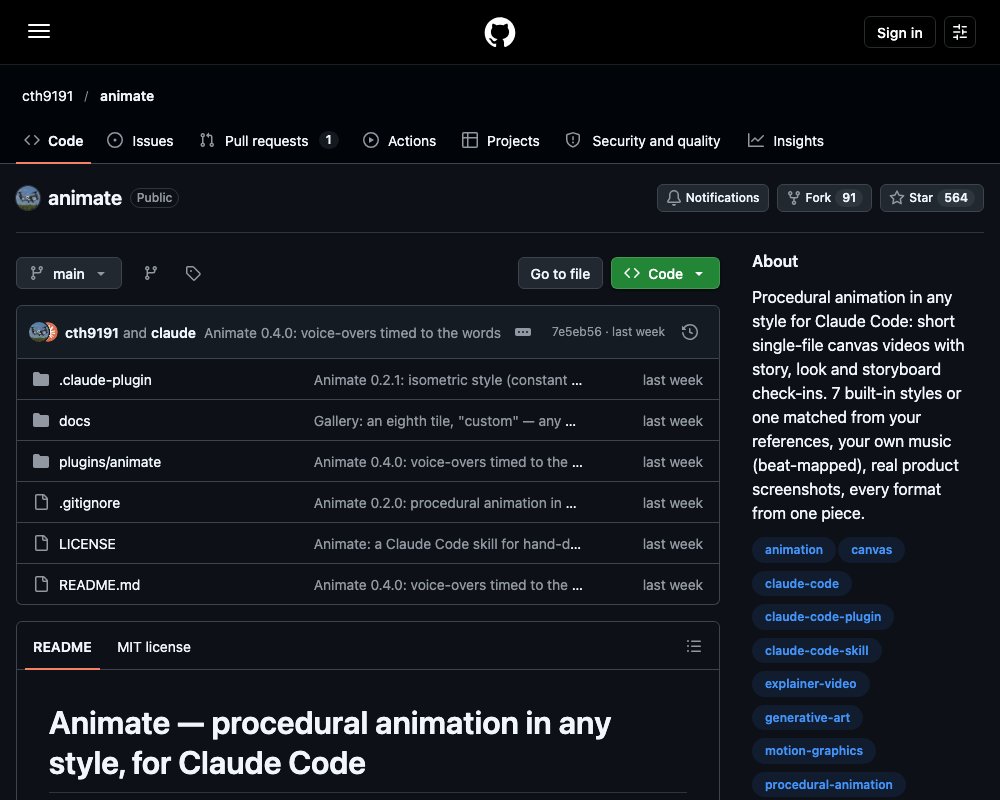Open the appearance settings sliders icon
Viewport: 1000px width, 800px height.
tap(959, 32)
